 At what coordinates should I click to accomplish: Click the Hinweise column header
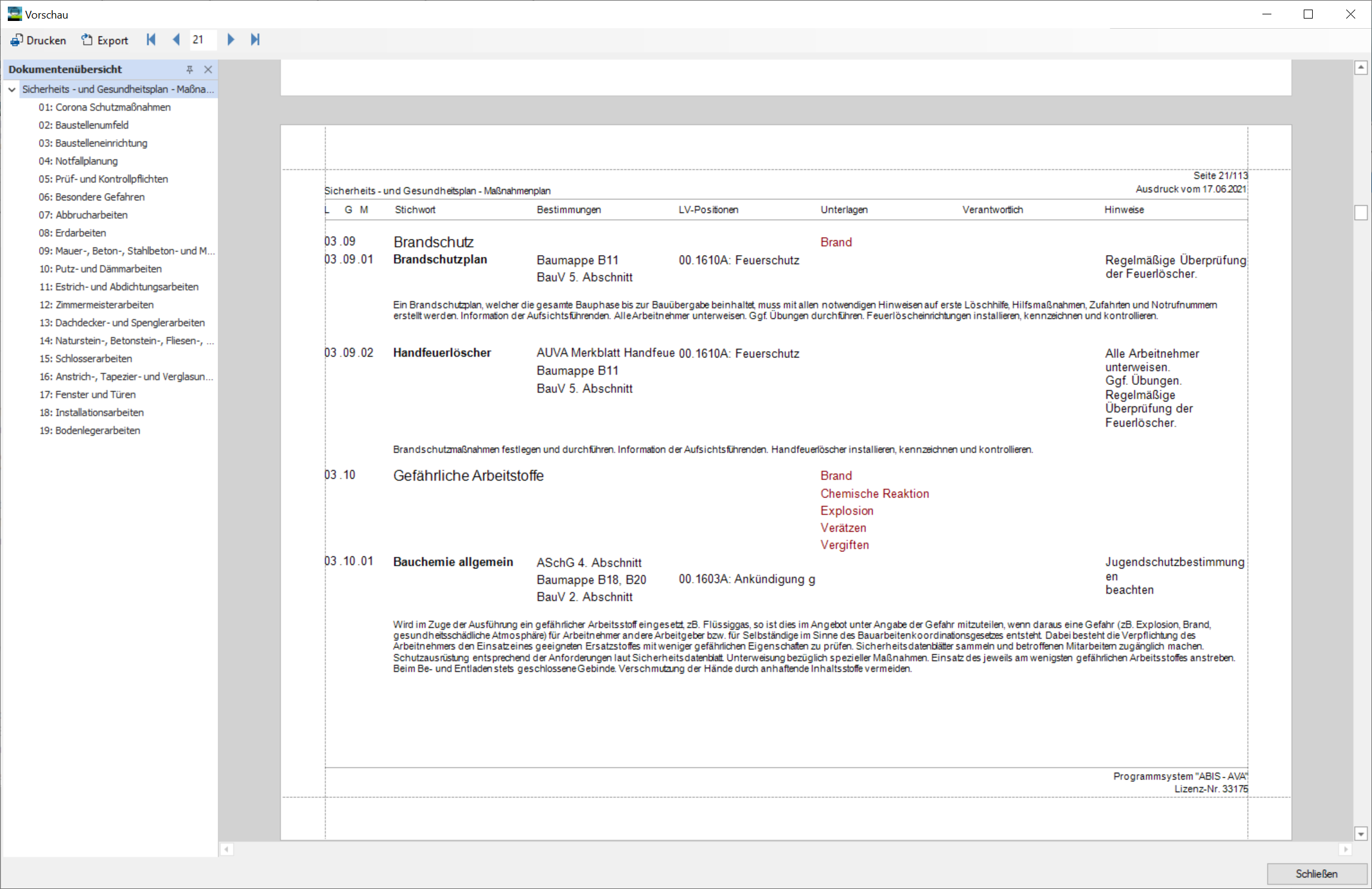click(1124, 210)
